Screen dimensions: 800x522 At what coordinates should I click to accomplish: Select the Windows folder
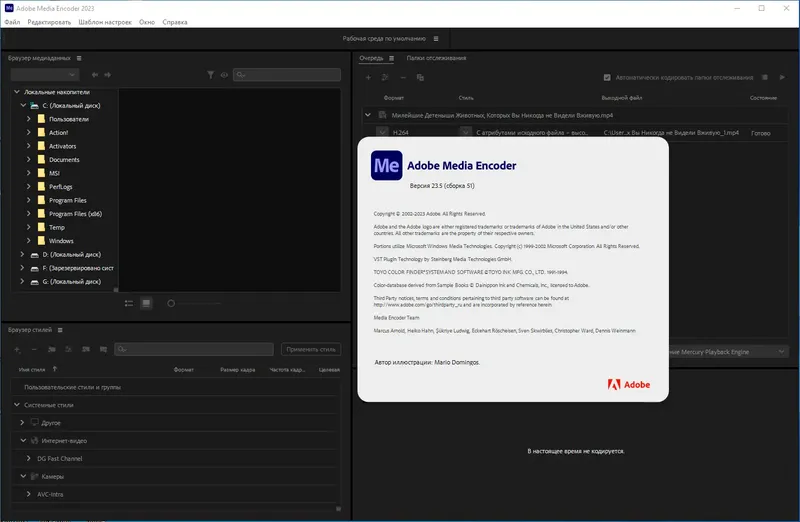(x=61, y=241)
